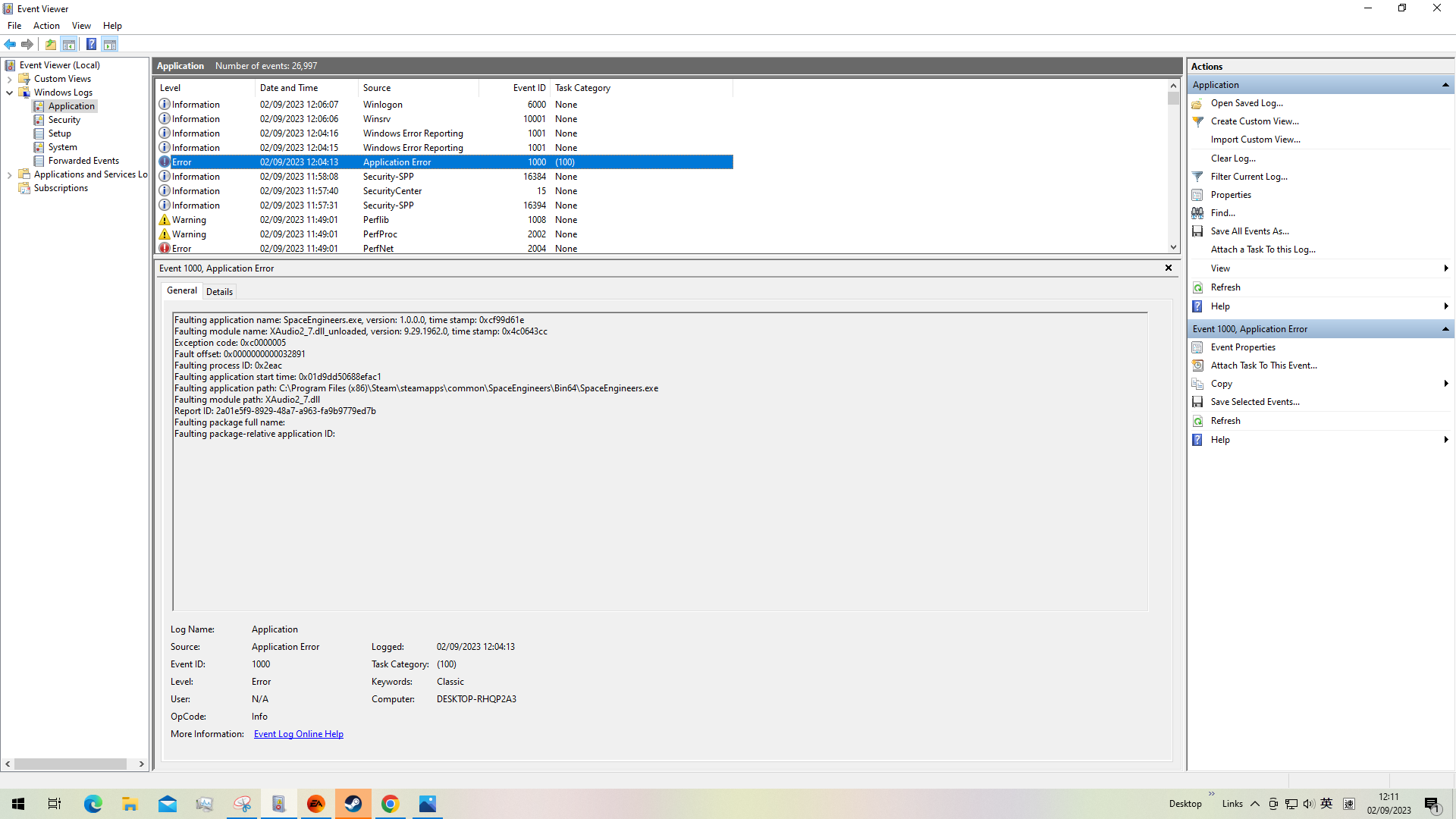Open the Windows Start menu

coord(18,804)
